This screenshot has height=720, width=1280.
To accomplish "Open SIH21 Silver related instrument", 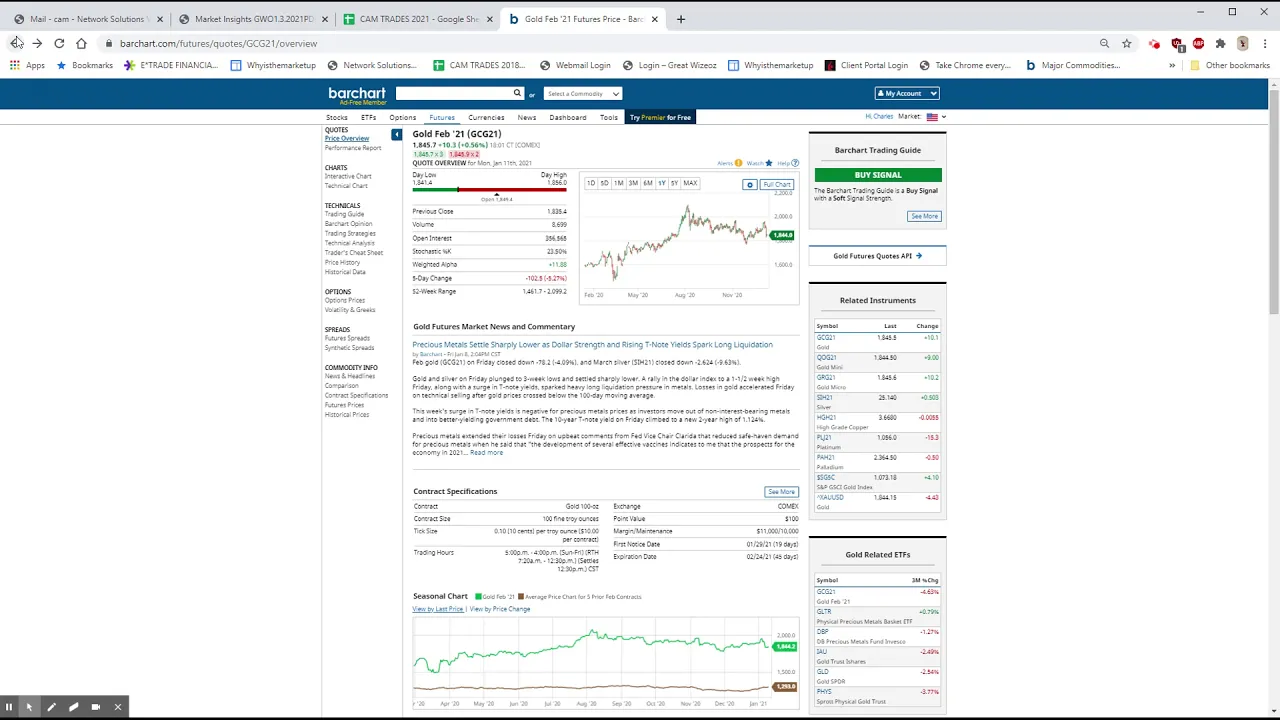I will [825, 398].
